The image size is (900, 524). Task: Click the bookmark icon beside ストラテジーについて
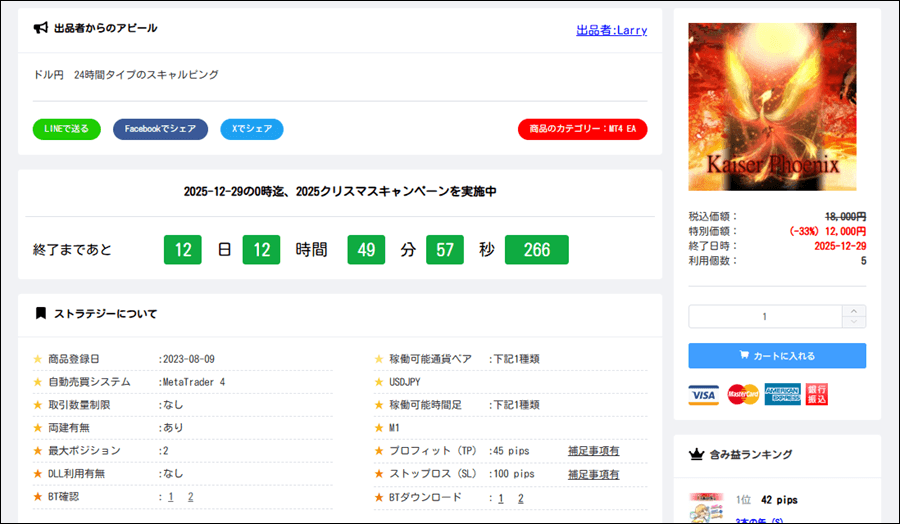(x=41, y=313)
